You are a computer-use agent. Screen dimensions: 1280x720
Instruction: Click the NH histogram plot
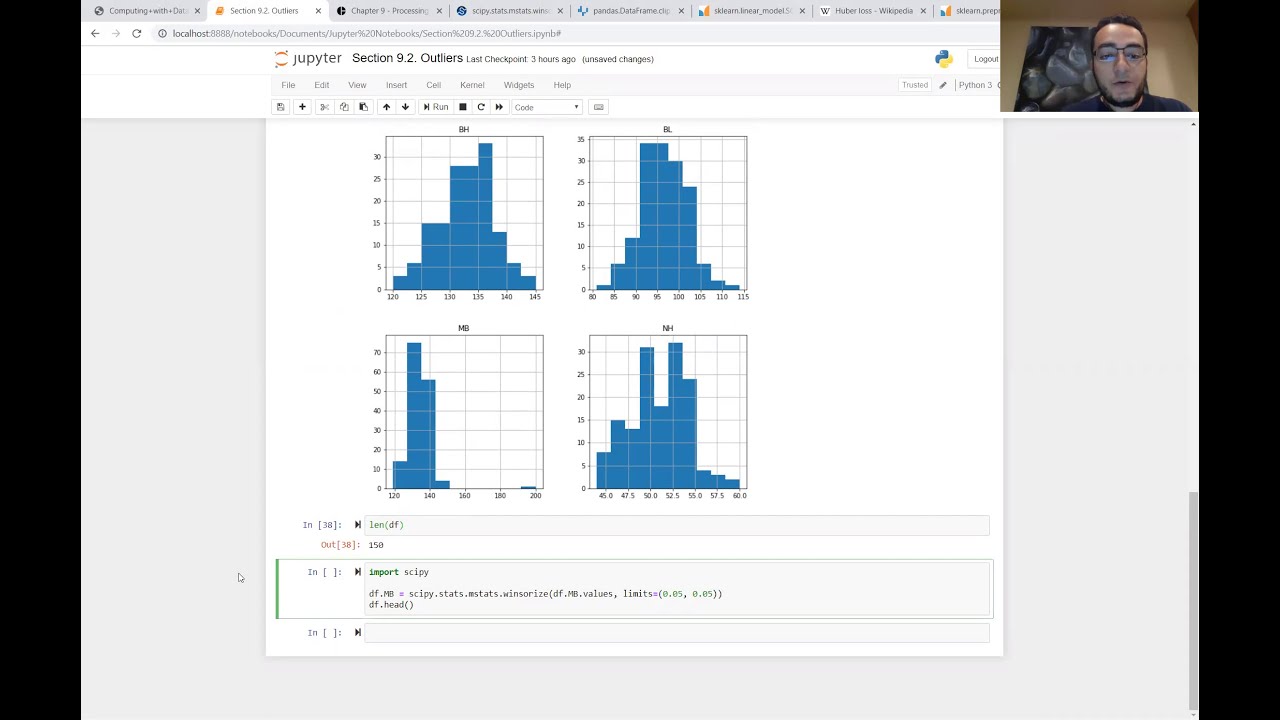[x=667, y=412]
